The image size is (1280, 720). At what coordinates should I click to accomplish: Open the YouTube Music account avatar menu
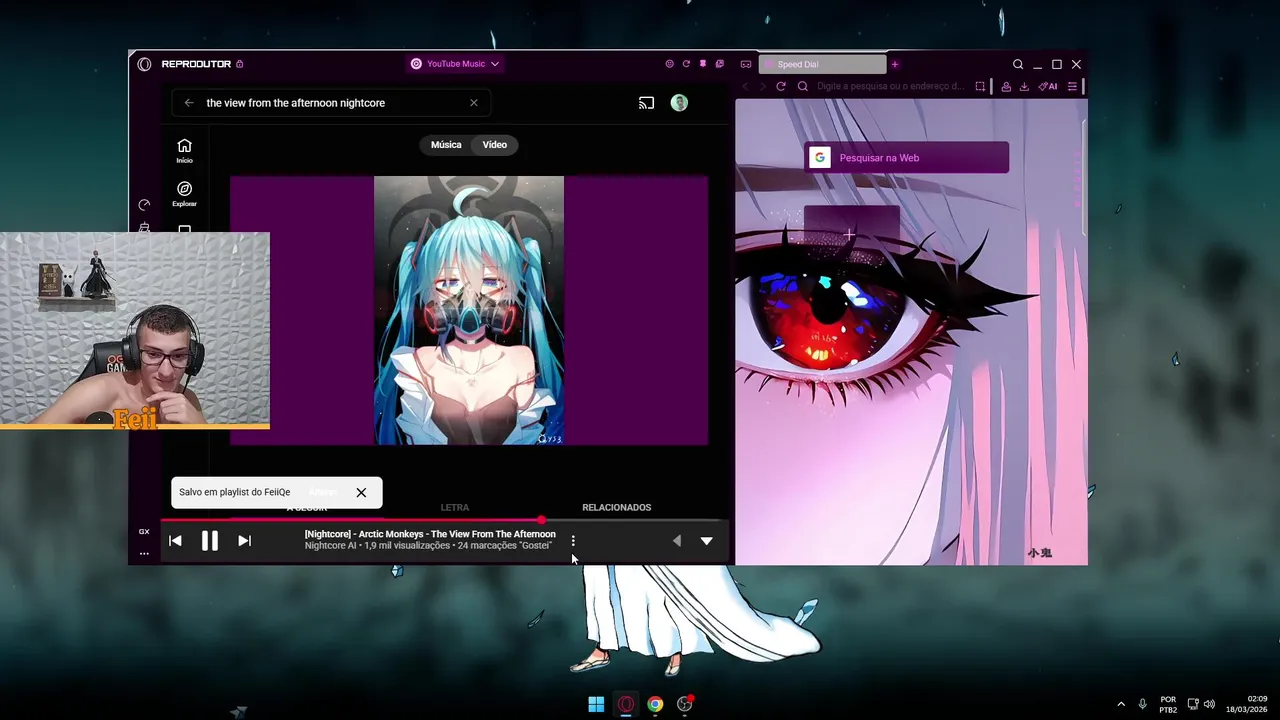[x=679, y=103]
